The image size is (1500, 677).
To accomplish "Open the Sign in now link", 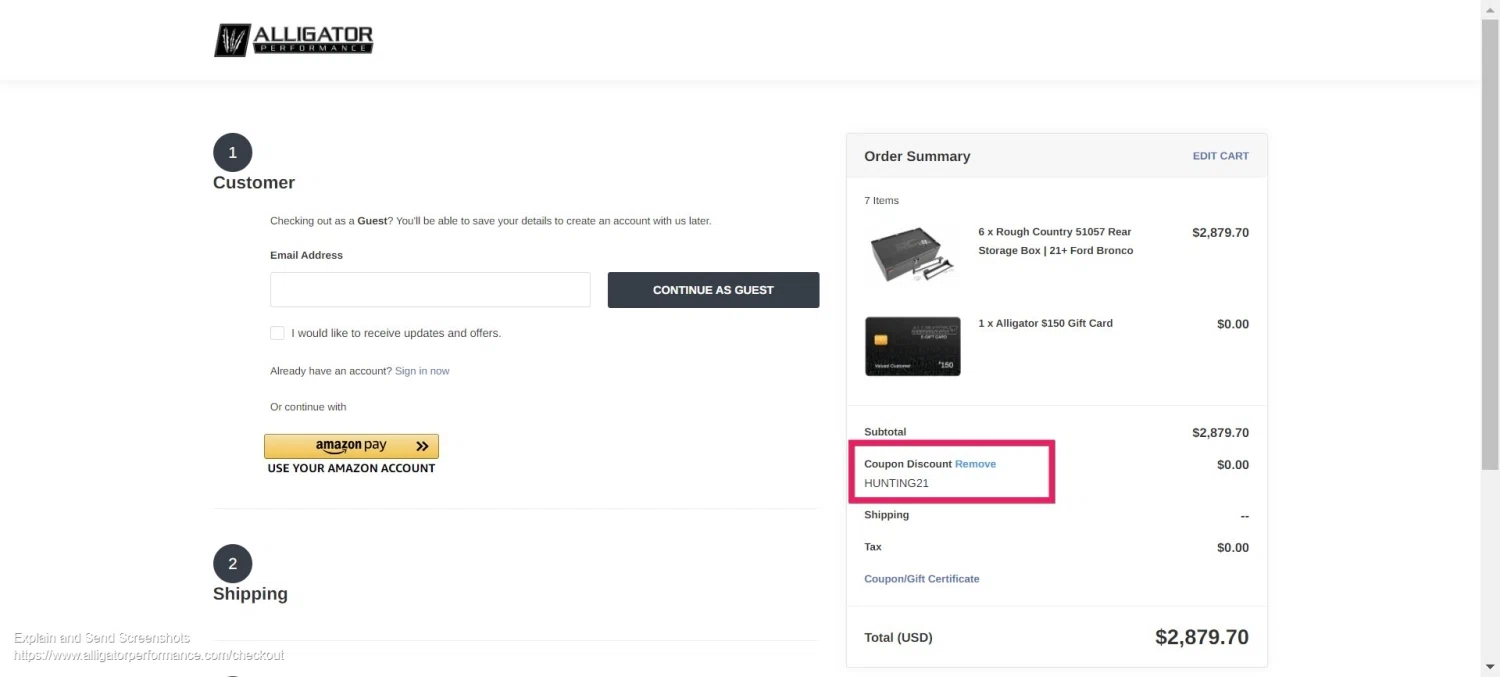I will pos(422,371).
